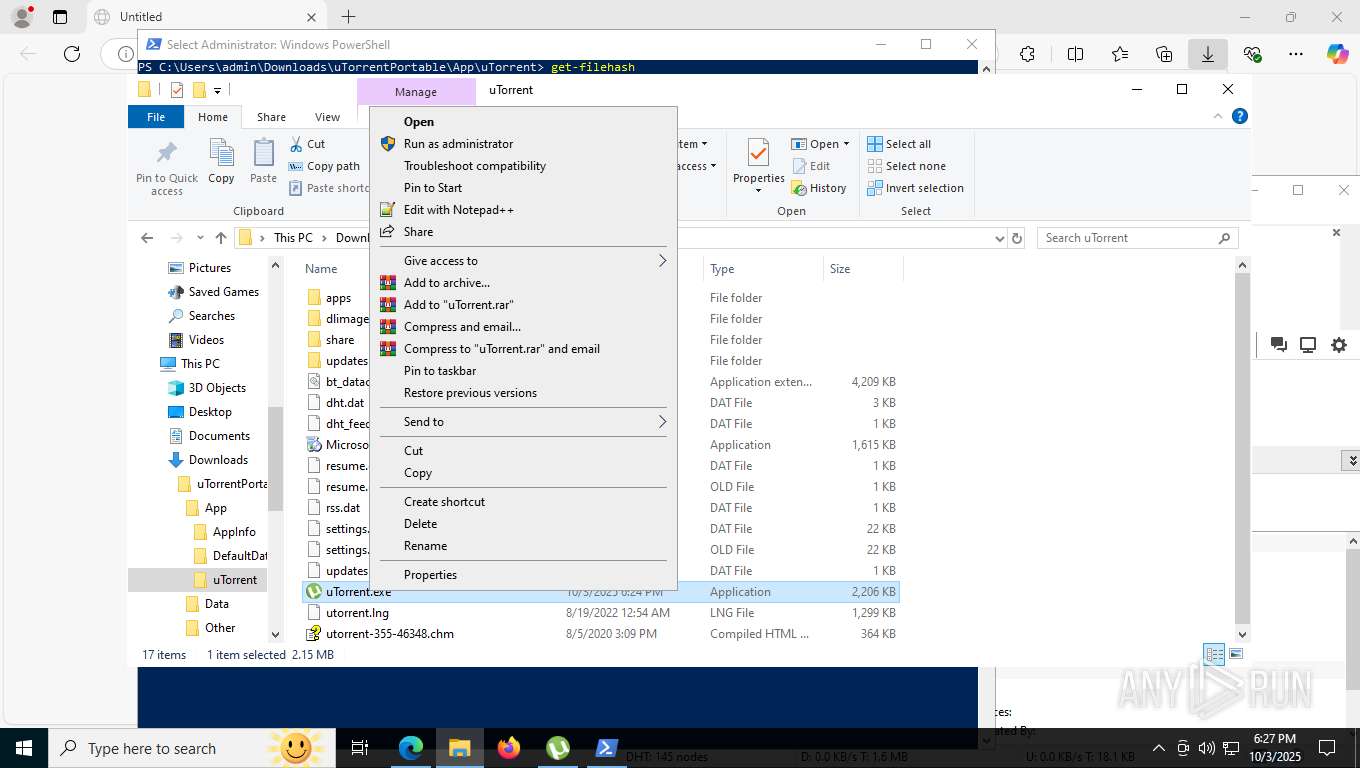Screen dimensions: 1360x768
Task: Collapse the Explorer ribbon chevron
Action: [1218, 117]
